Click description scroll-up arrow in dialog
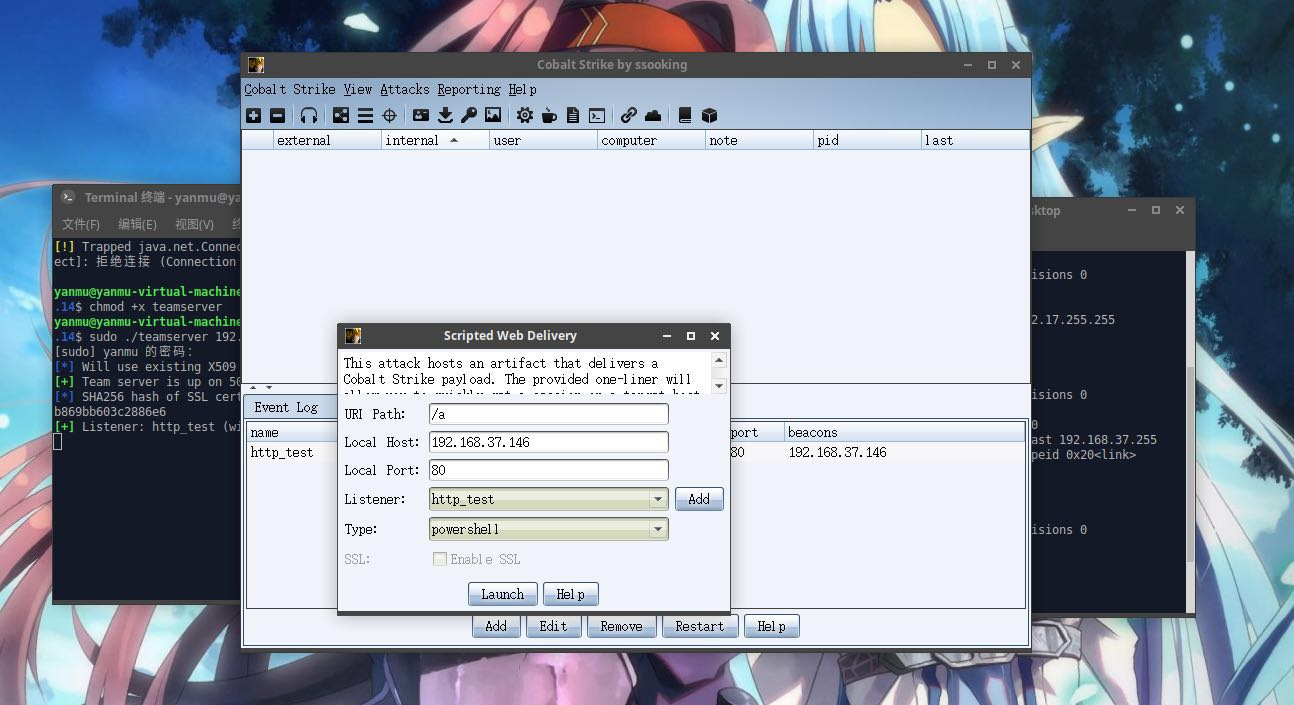 pyautogui.click(x=719, y=359)
